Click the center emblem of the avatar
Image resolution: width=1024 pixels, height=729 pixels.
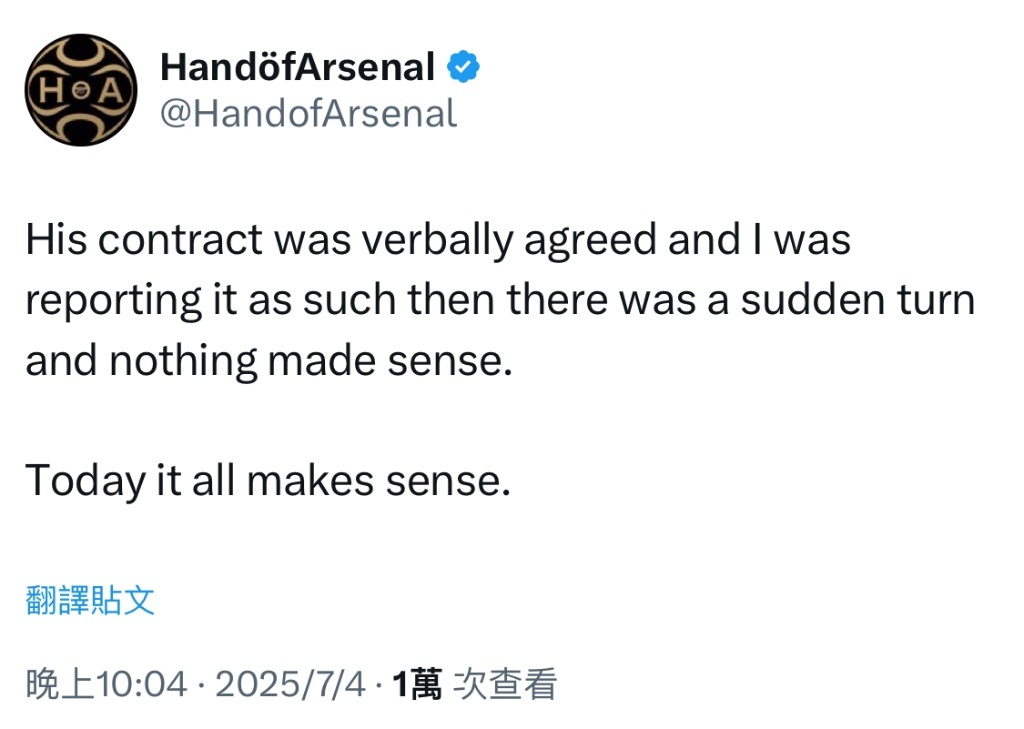point(80,91)
